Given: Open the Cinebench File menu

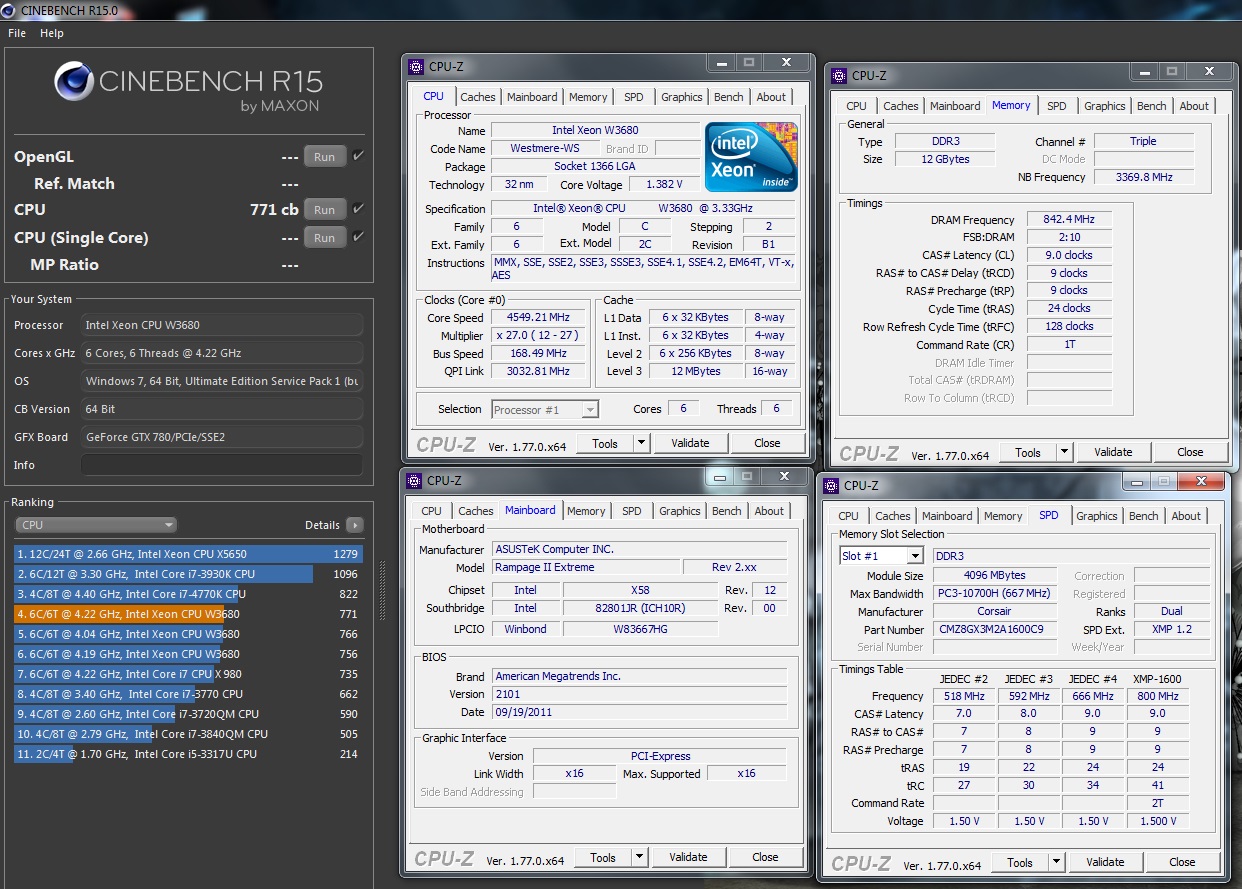Looking at the screenshot, I should (x=17, y=33).
